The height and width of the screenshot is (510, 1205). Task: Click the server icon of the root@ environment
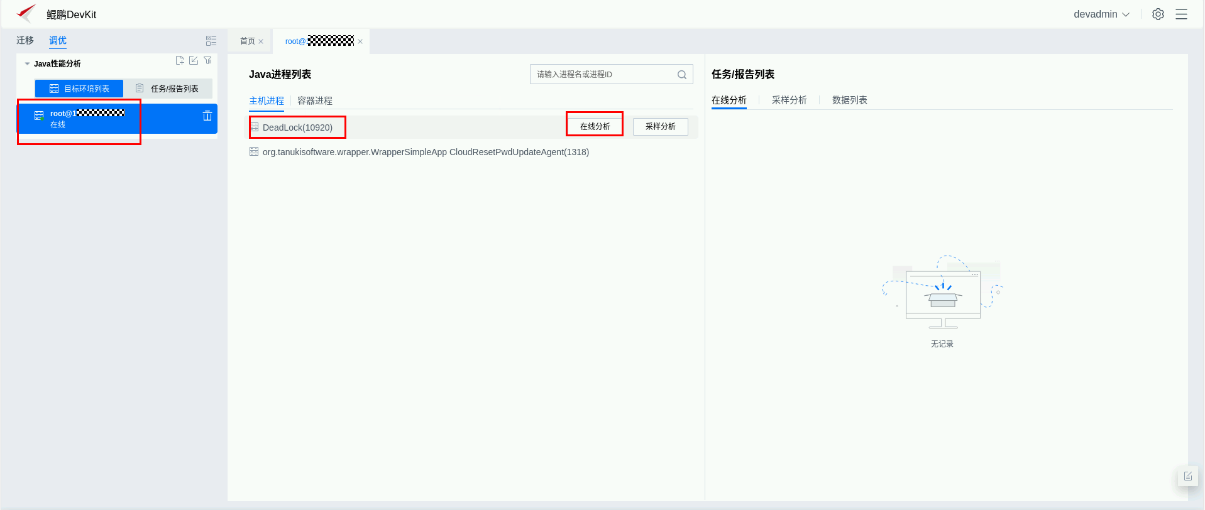click(x=39, y=117)
